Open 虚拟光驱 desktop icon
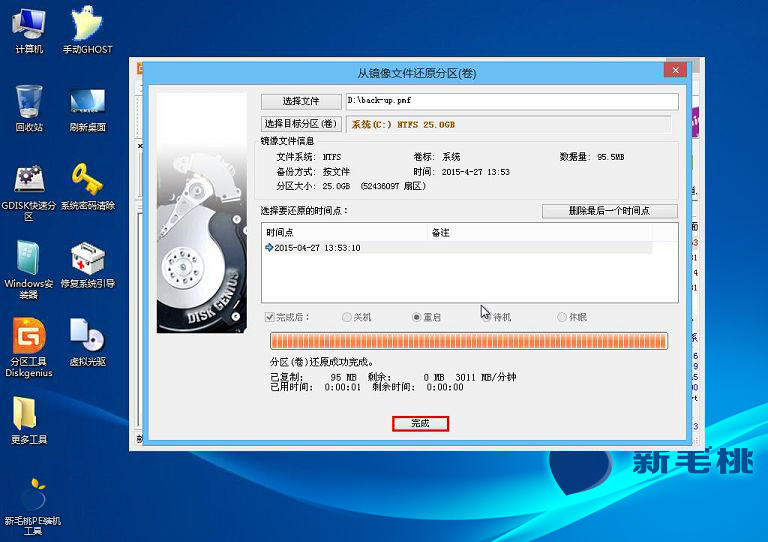This screenshot has height=542, width=768. (87, 343)
